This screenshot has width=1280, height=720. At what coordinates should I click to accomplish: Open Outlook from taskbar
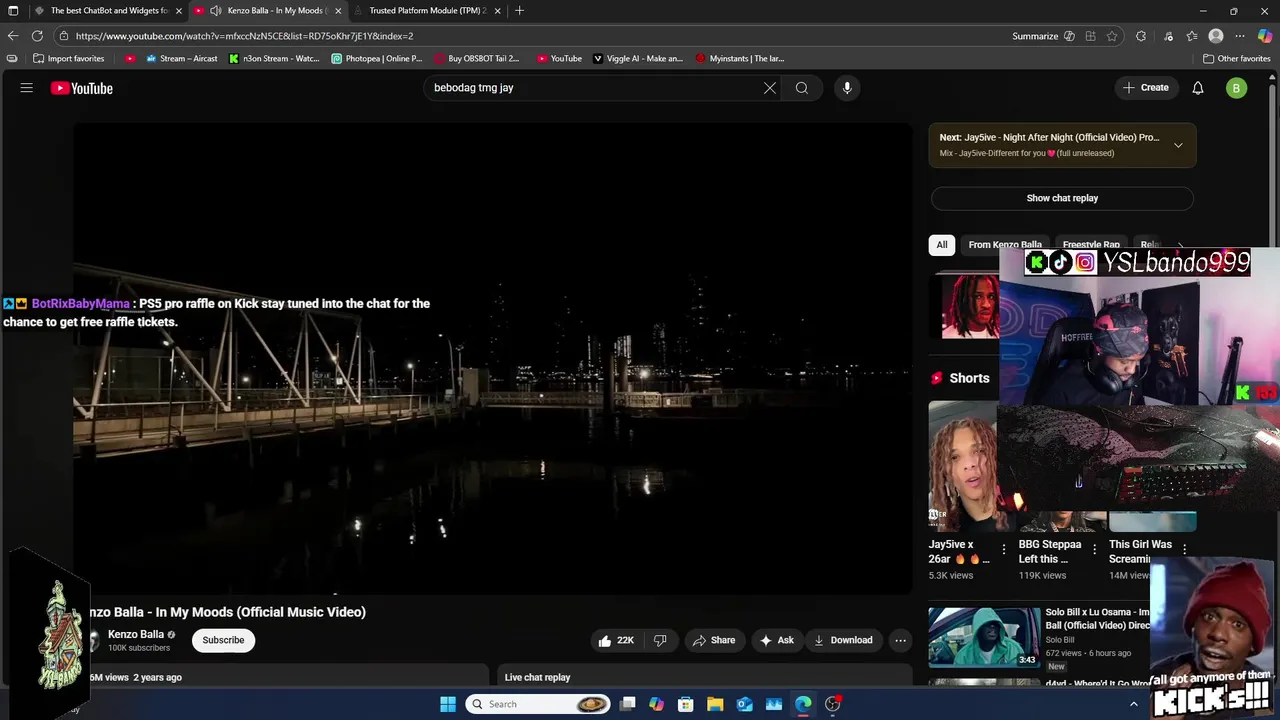click(x=745, y=704)
